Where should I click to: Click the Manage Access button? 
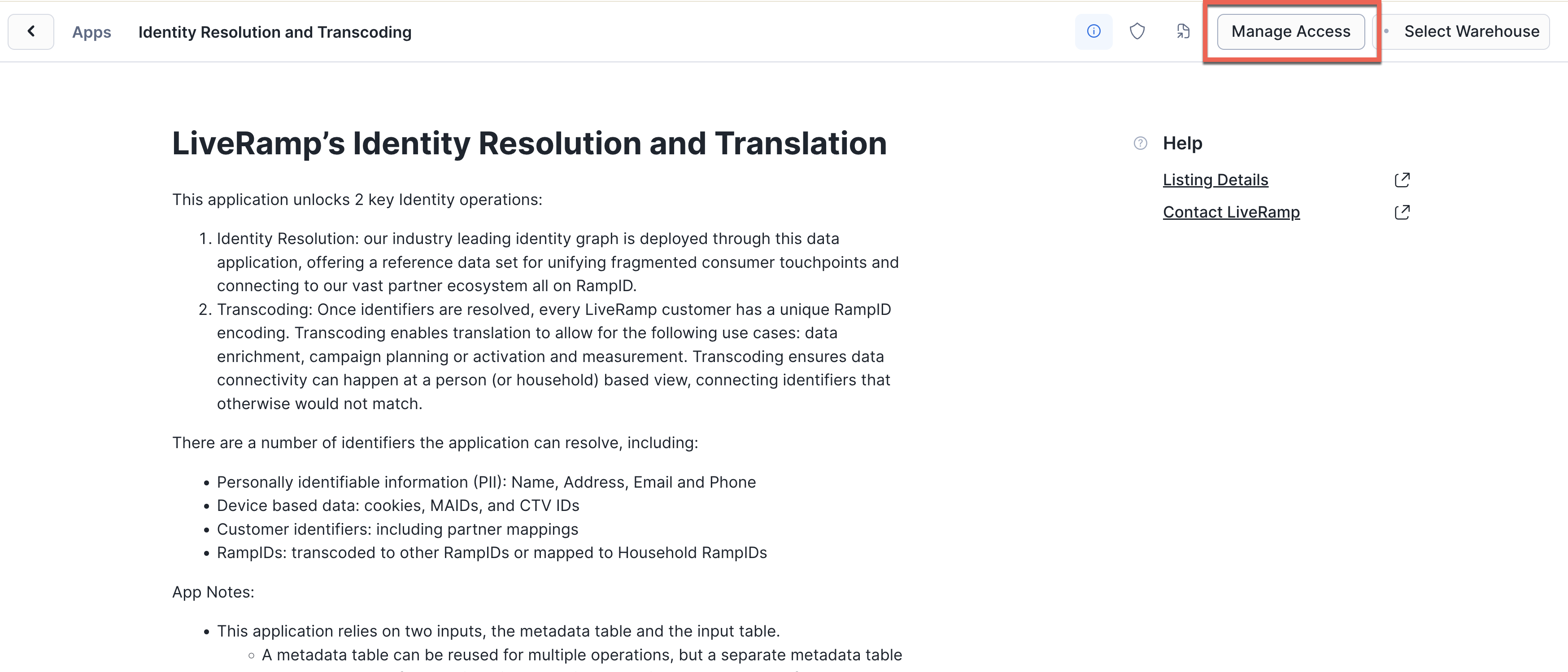[x=1291, y=31]
